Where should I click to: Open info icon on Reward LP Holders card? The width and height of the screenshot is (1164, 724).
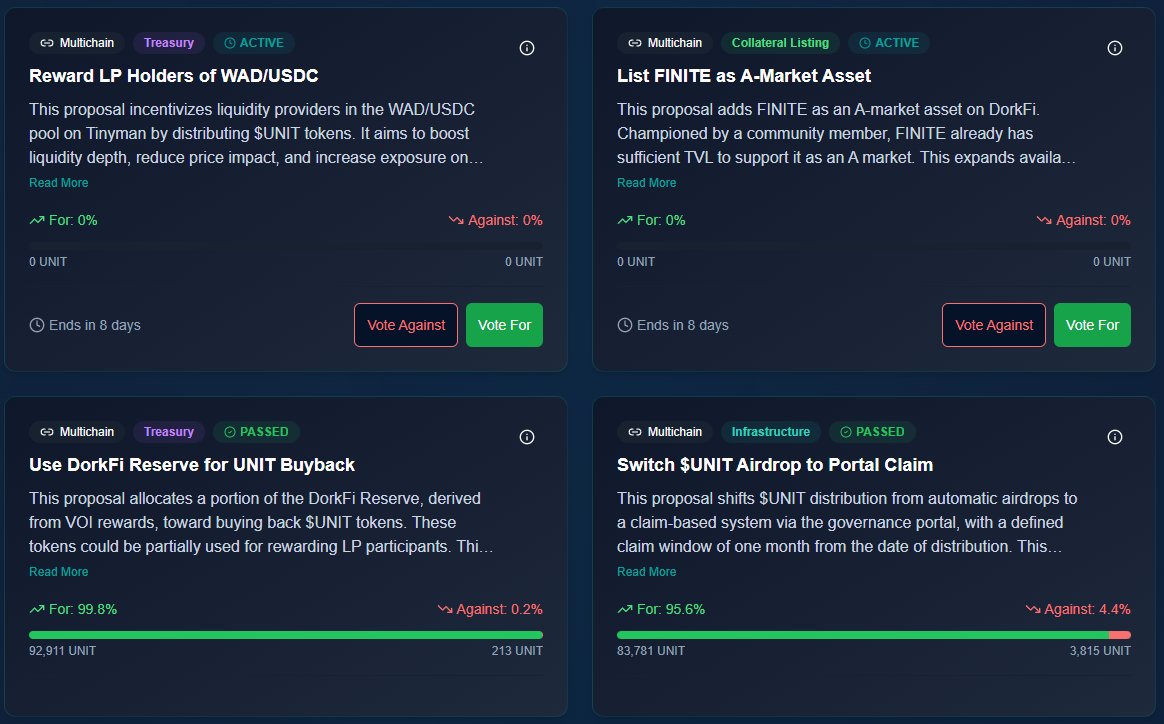[x=527, y=48]
